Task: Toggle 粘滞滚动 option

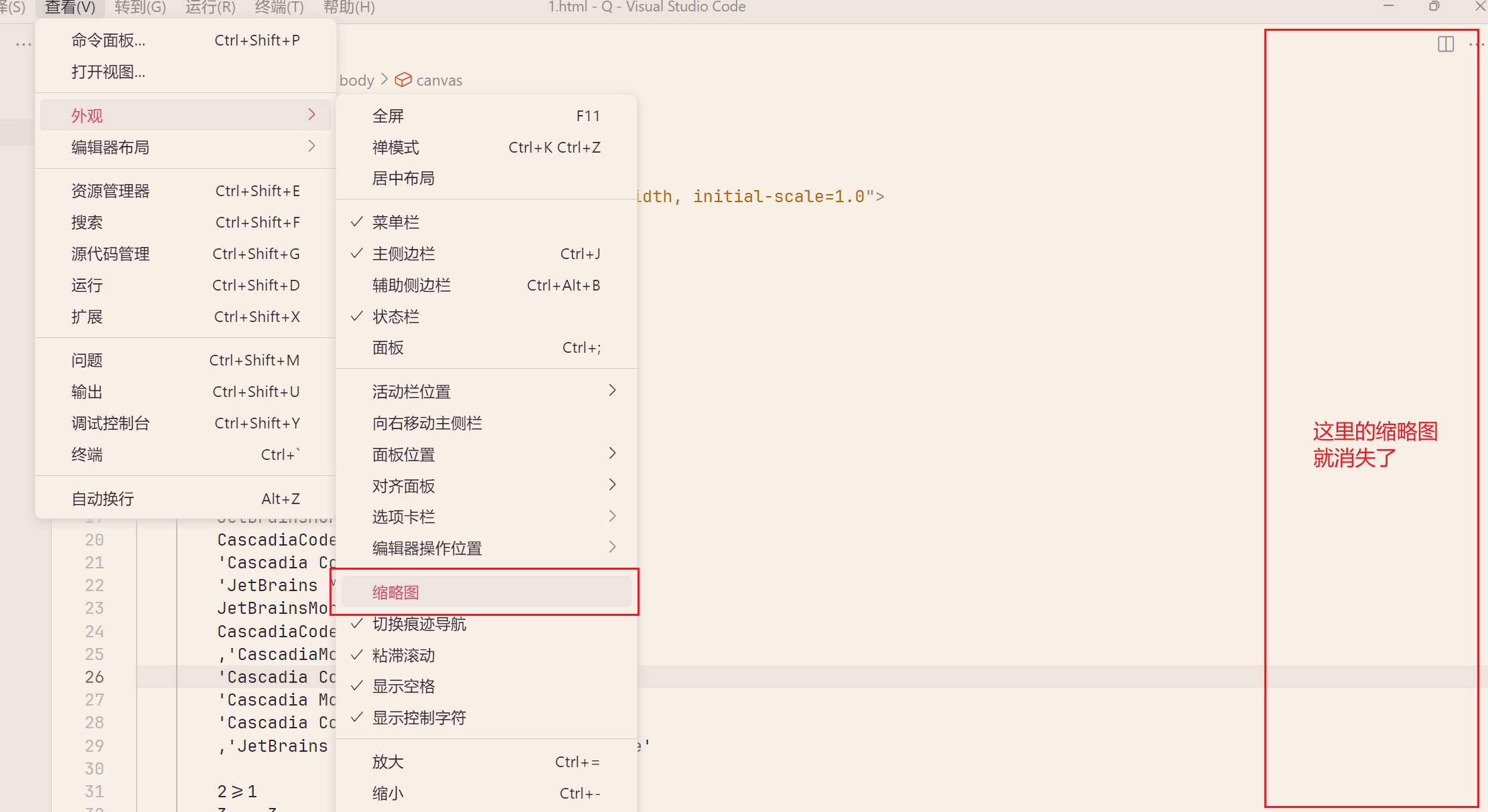Action: (403, 655)
